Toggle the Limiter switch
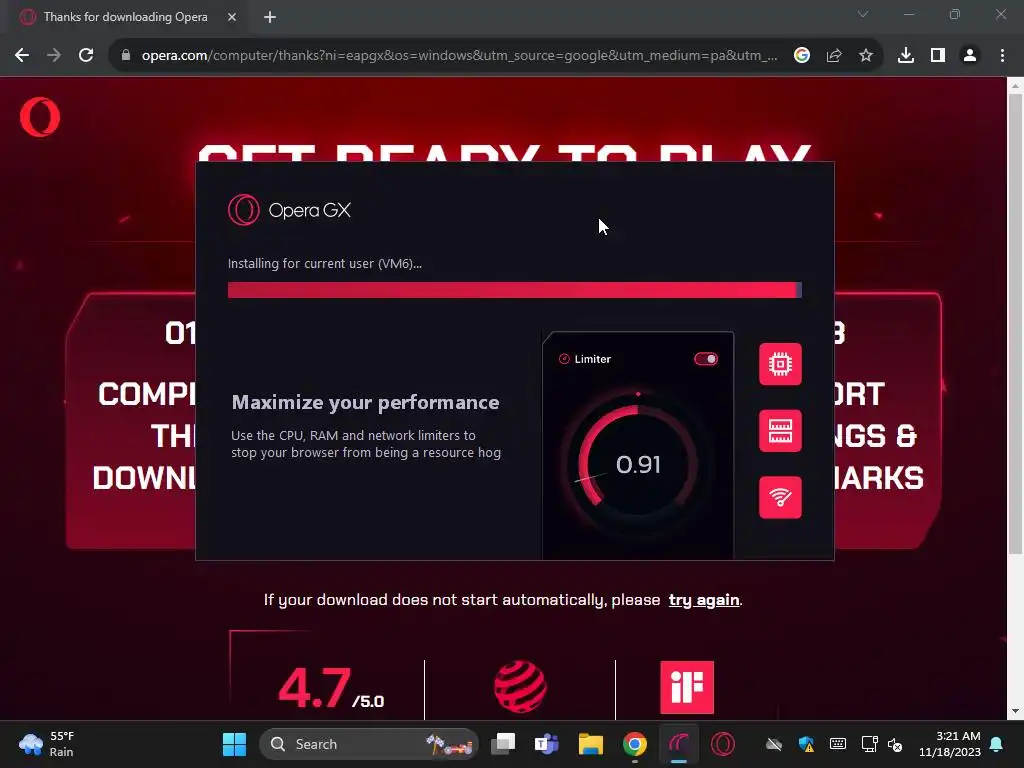Screen dimensions: 1024x768 coord(706,359)
